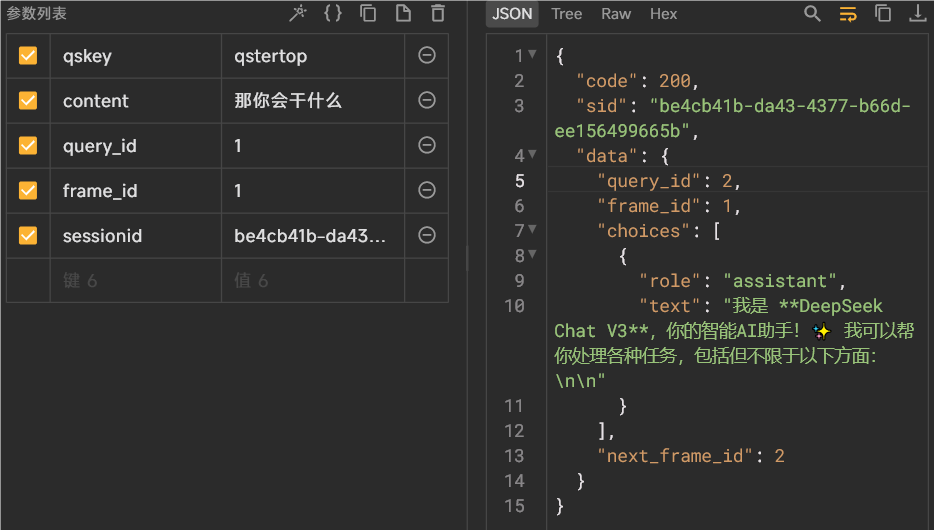
Task: Uncheck the qskey parameter checkbox
Action: point(28,55)
